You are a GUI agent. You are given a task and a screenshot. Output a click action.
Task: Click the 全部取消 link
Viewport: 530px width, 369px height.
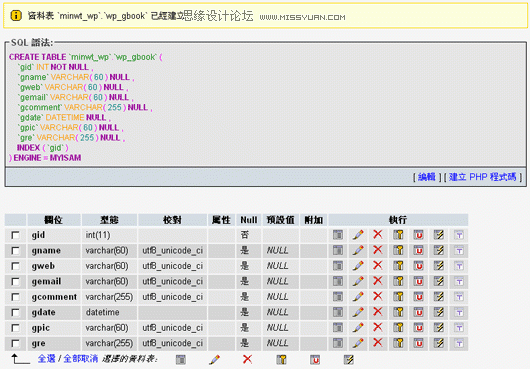click(x=80, y=359)
